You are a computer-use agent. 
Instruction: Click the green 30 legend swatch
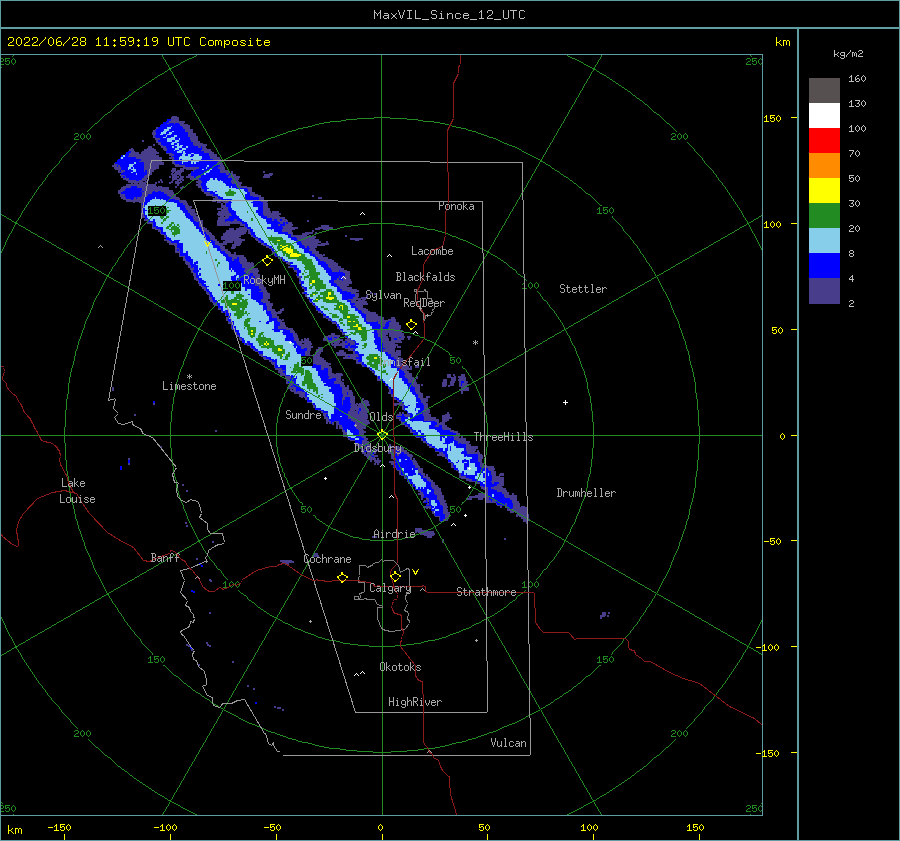pos(824,215)
